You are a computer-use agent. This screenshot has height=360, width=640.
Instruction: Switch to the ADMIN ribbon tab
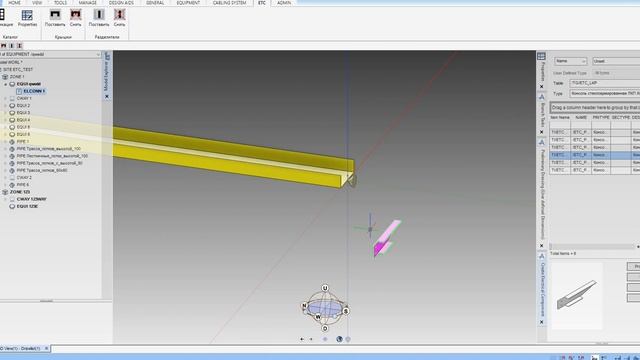[x=284, y=3]
